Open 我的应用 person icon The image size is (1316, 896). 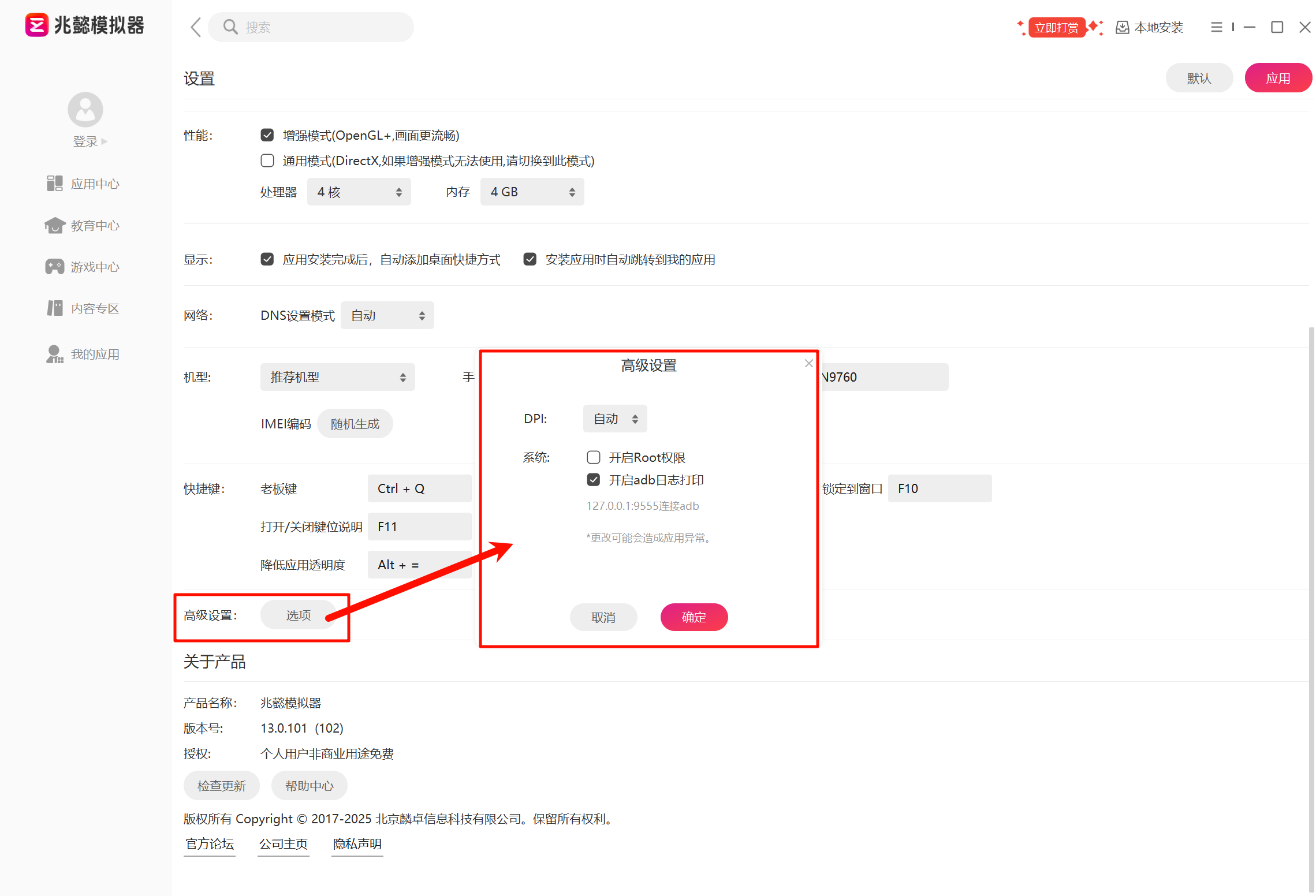coord(54,354)
